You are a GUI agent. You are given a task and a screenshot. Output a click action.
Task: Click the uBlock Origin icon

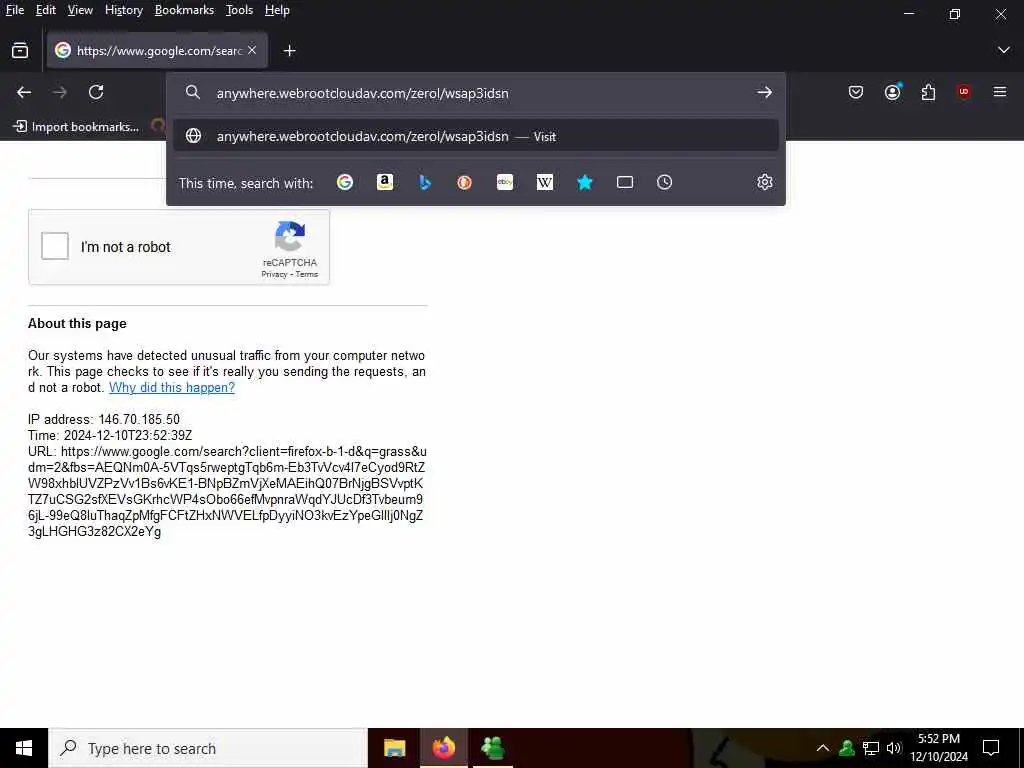(964, 92)
